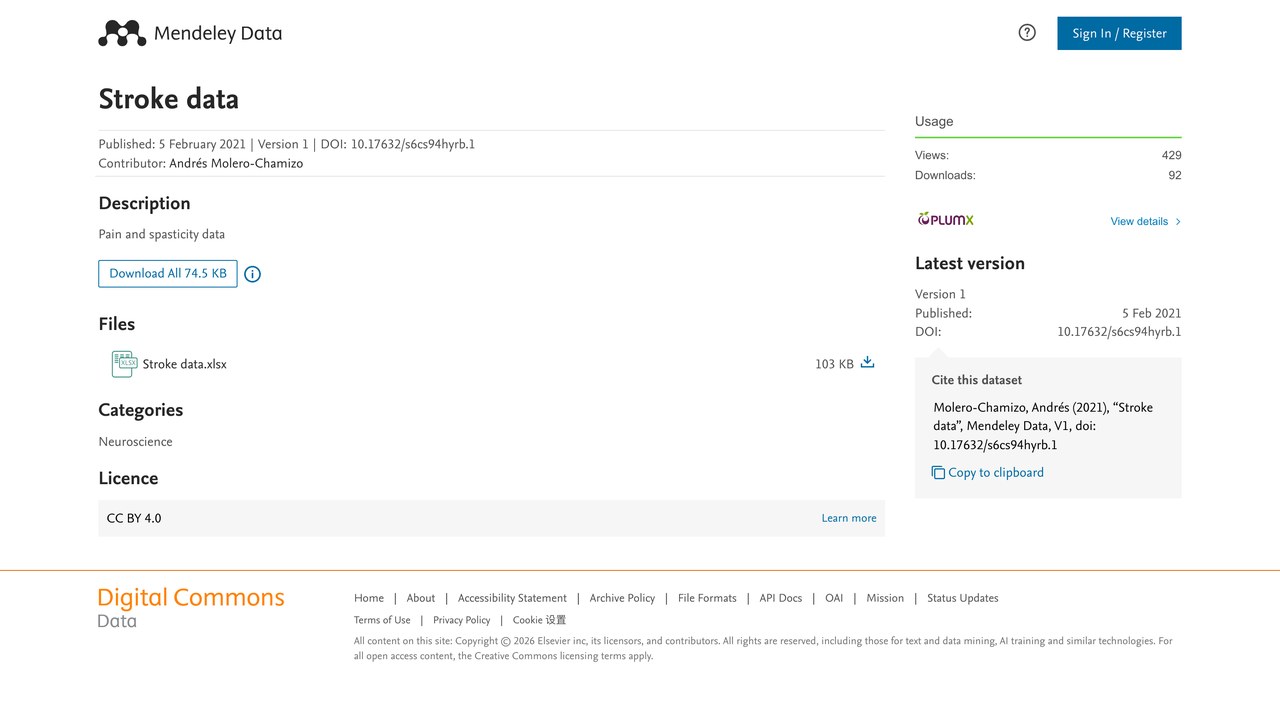
Task: Click the Pain and spasticity data description
Action: pyautogui.click(x=162, y=234)
